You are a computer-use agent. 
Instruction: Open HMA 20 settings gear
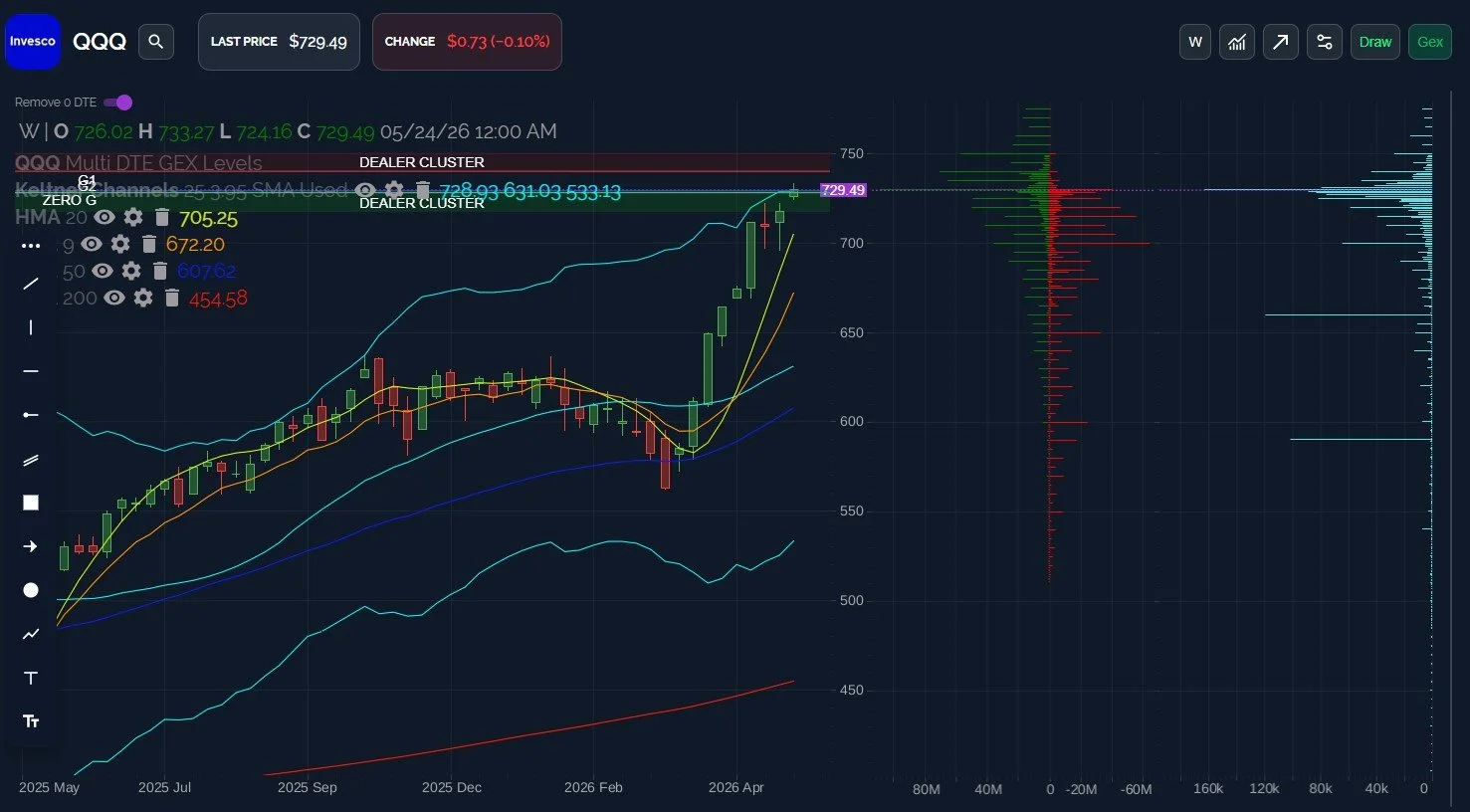click(x=133, y=217)
